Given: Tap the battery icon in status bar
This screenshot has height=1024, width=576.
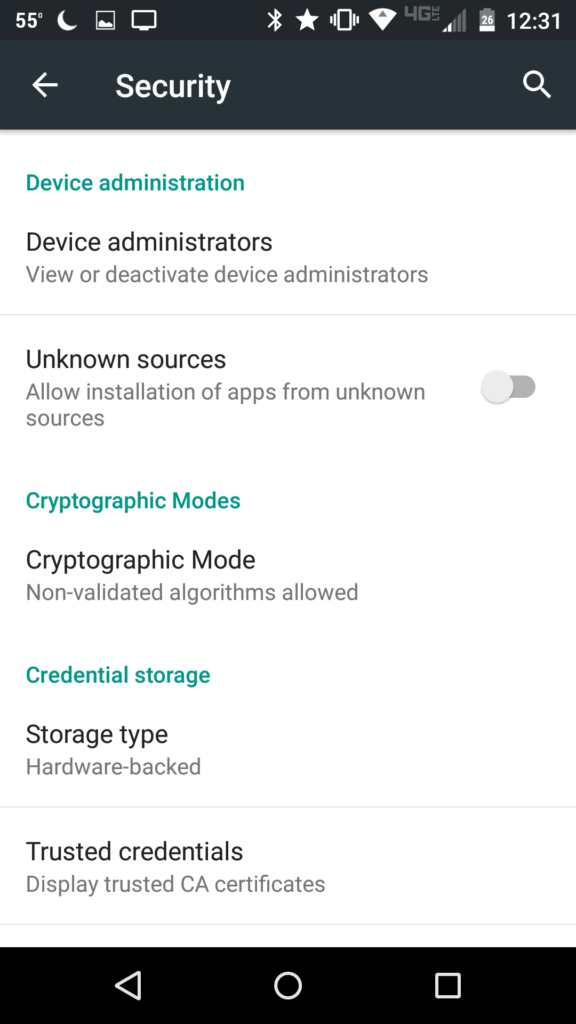Looking at the screenshot, I should (x=487, y=21).
